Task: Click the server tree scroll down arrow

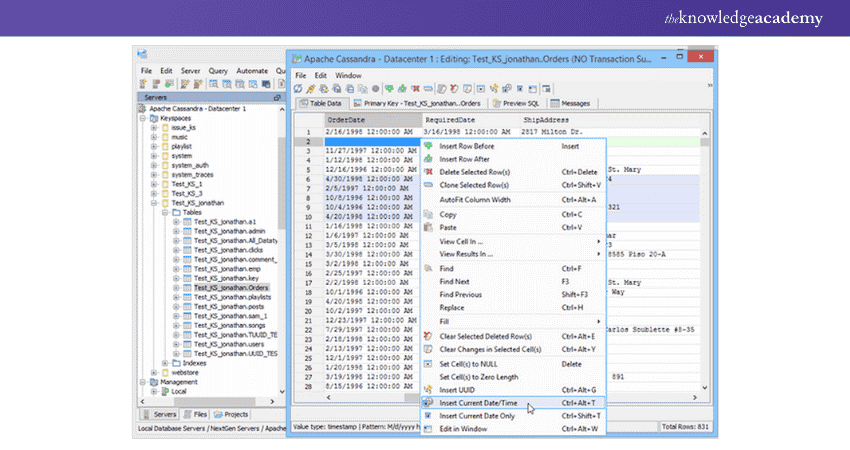Action: [282, 391]
